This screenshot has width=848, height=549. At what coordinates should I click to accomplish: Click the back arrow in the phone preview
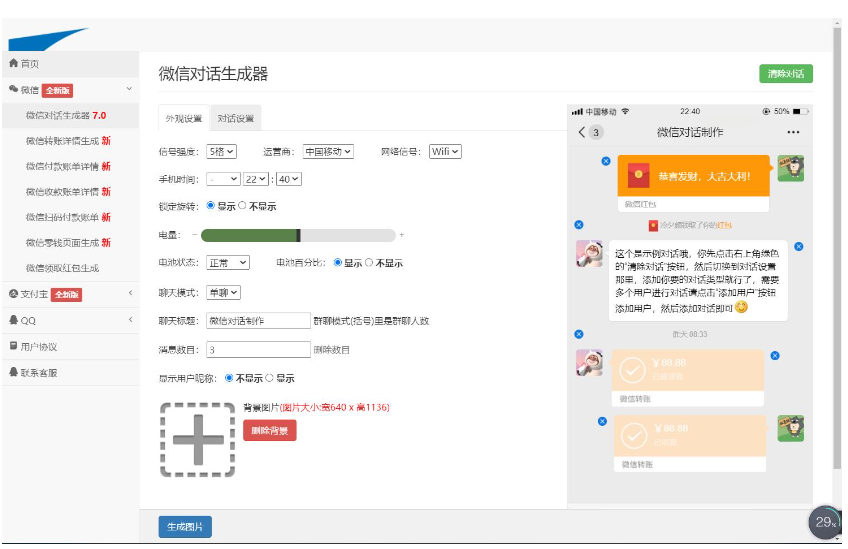[582, 132]
